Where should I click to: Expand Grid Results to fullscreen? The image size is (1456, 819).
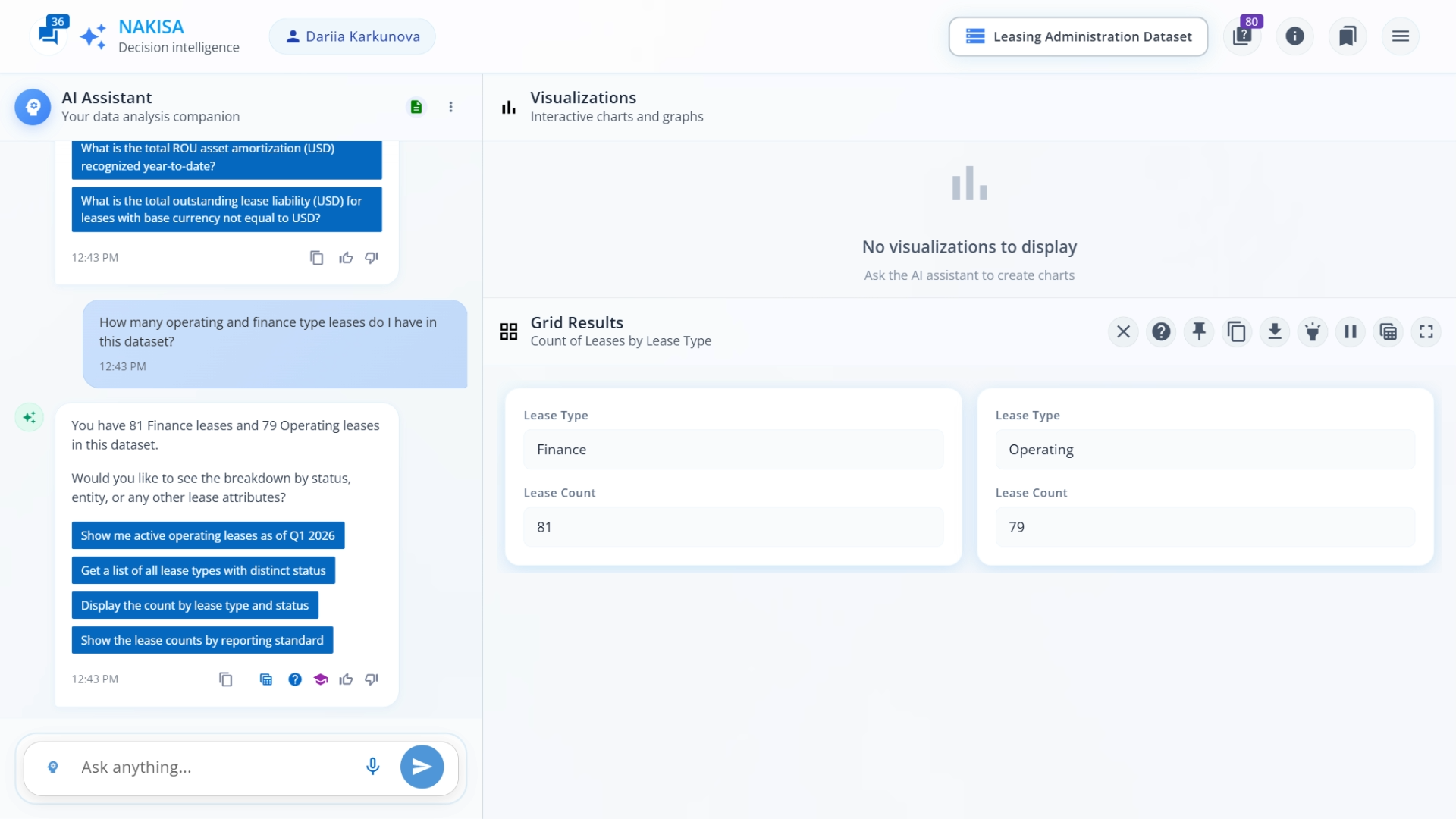pos(1426,331)
